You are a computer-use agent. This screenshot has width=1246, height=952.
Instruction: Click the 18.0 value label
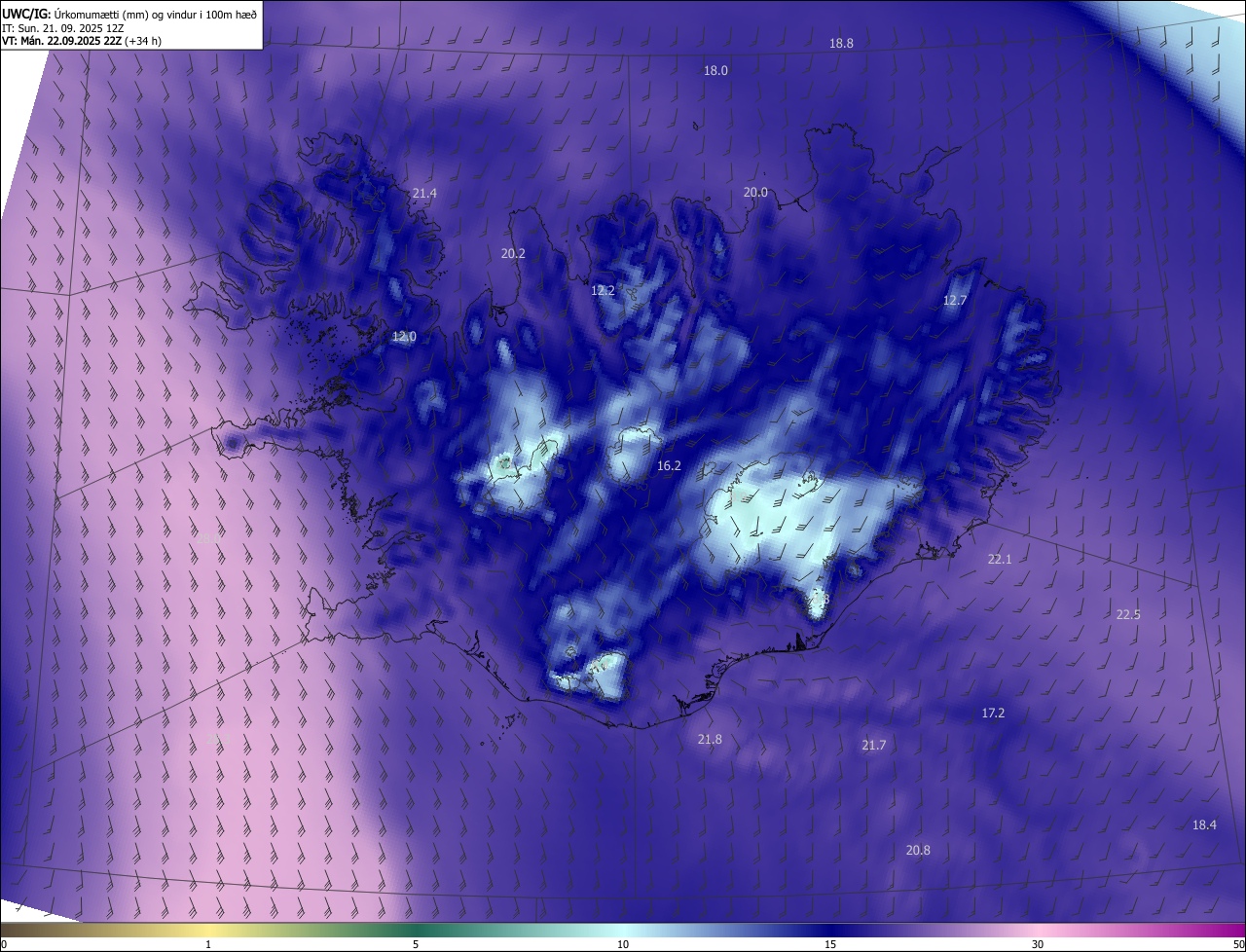(x=715, y=71)
